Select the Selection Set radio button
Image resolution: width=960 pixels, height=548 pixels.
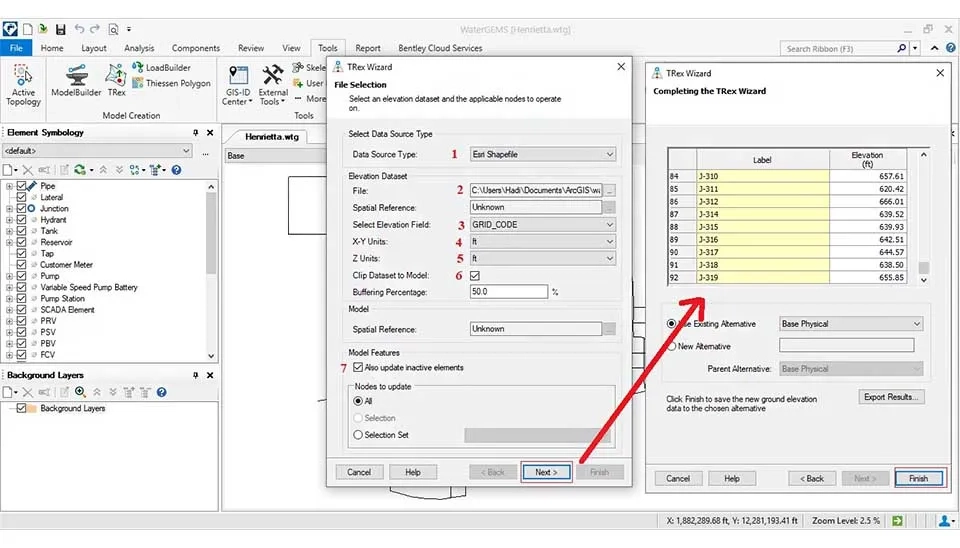(358, 435)
